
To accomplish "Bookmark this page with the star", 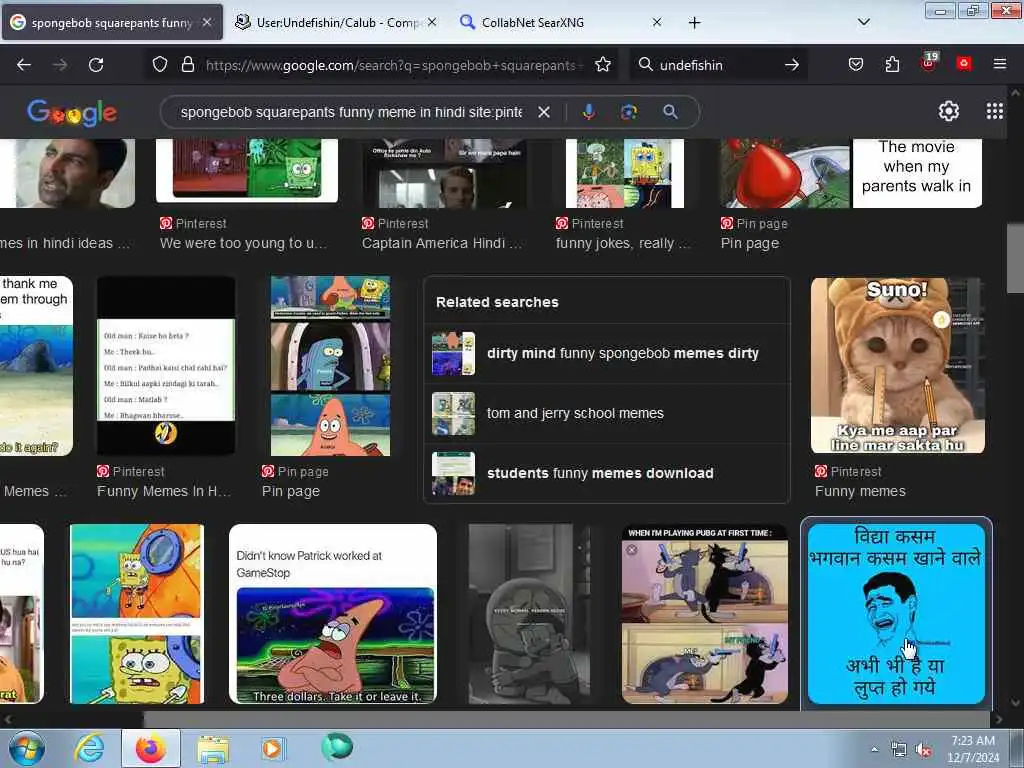I will click(603, 65).
